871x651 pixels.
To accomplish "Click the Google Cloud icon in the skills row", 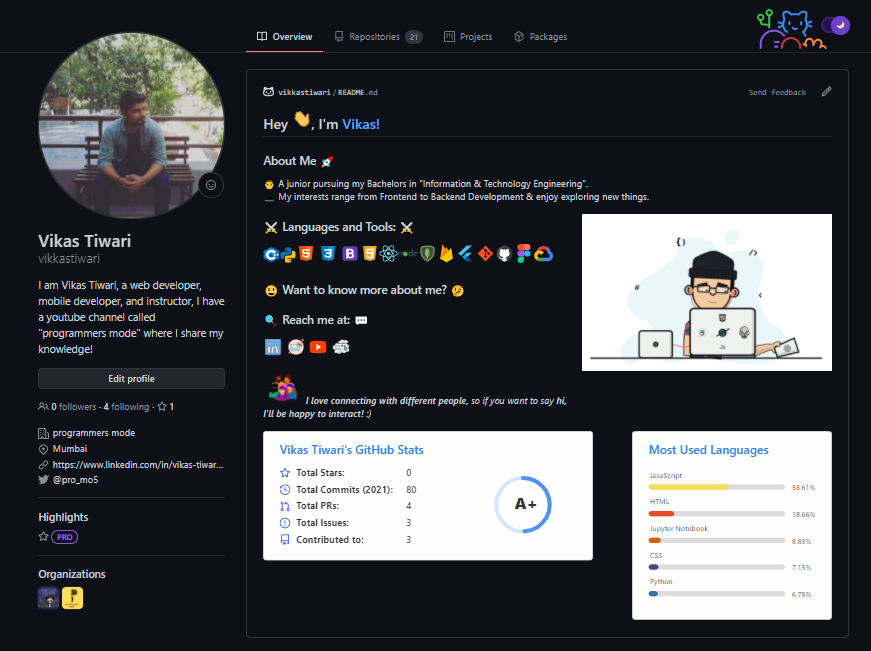I will pos(543,254).
